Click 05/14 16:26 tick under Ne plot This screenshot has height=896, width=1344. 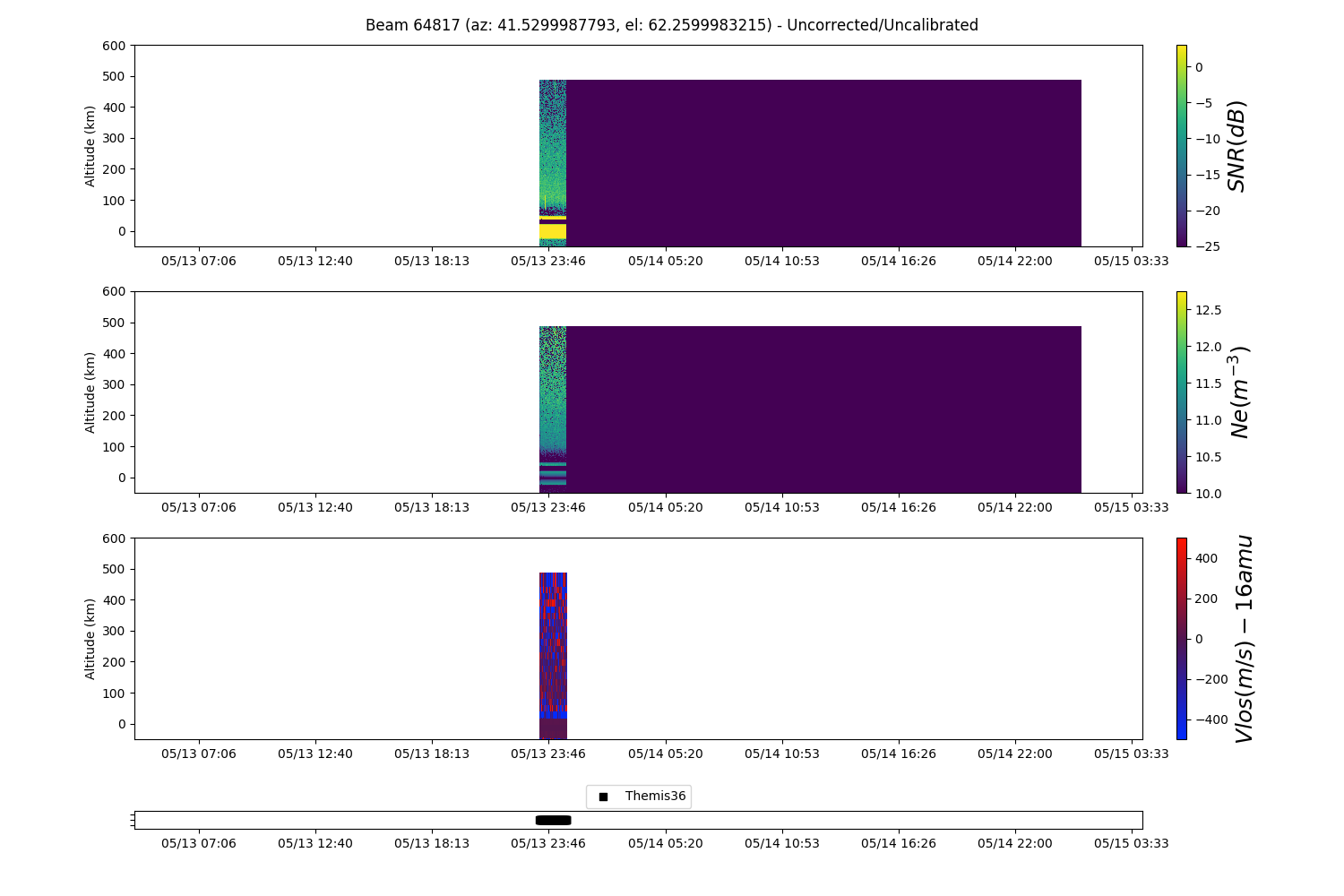(899, 507)
